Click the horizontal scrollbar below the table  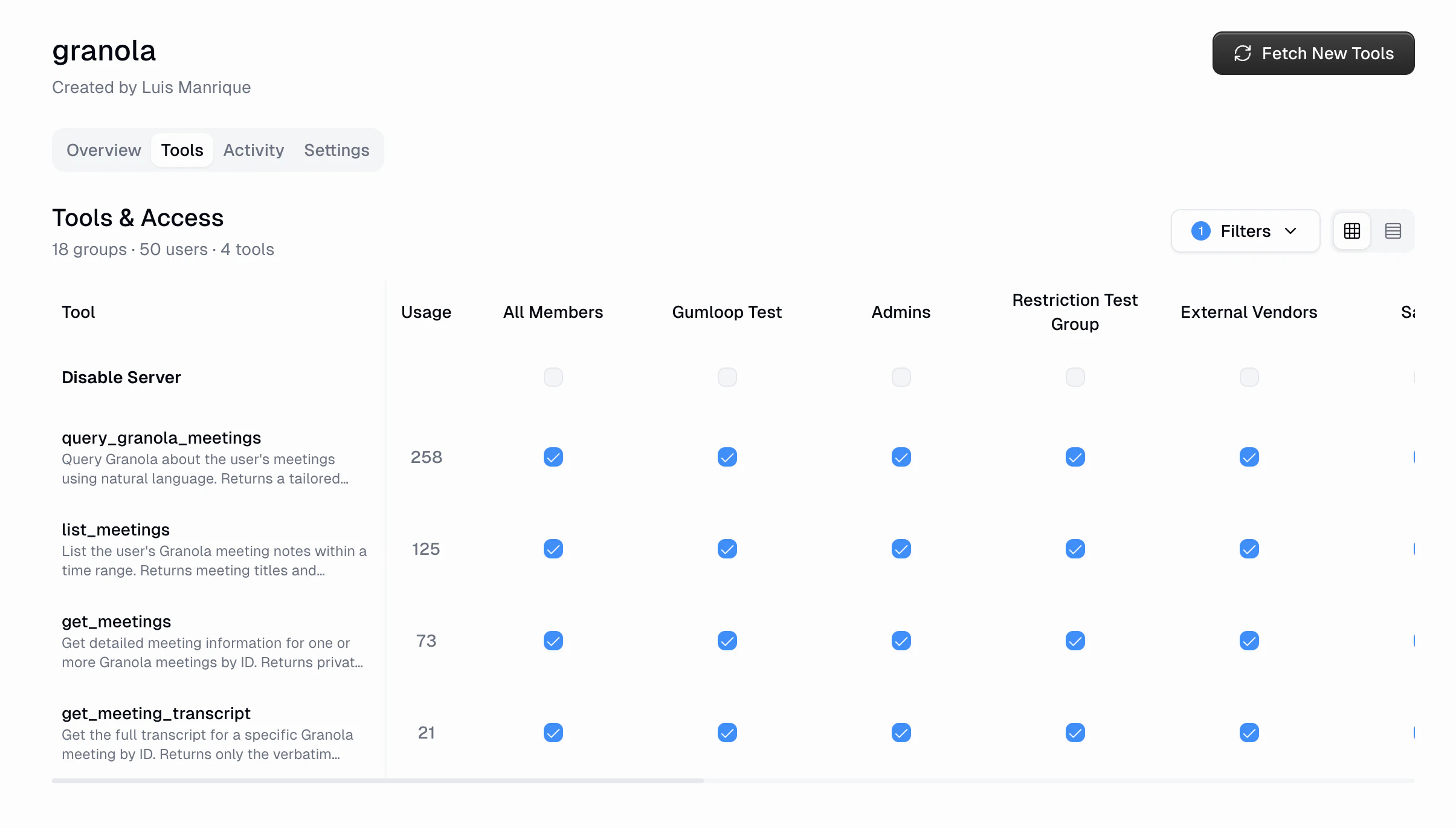click(x=377, y=780)
